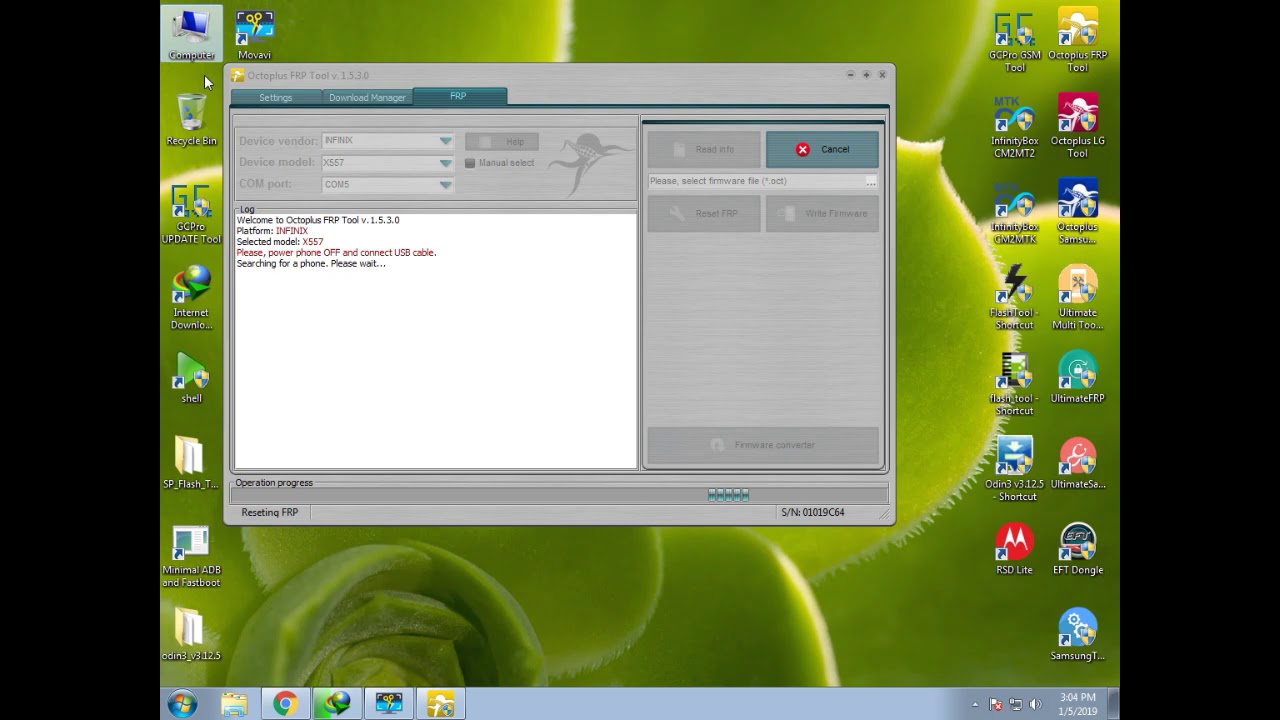This screenshot has width=1280, height=720.
Task: Click the Read info button
Action: click(x=704, y=149)
